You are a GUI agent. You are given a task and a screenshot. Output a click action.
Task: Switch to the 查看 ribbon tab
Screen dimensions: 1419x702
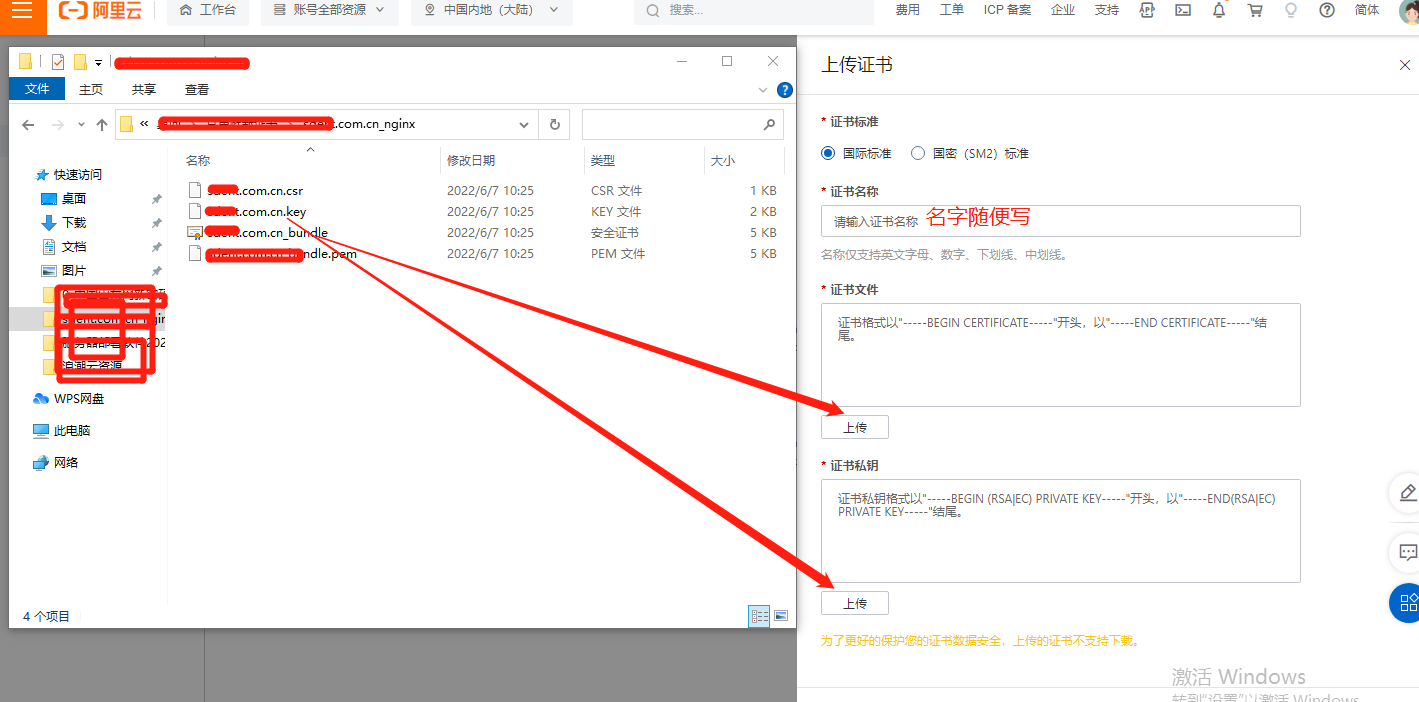point(197,89)
